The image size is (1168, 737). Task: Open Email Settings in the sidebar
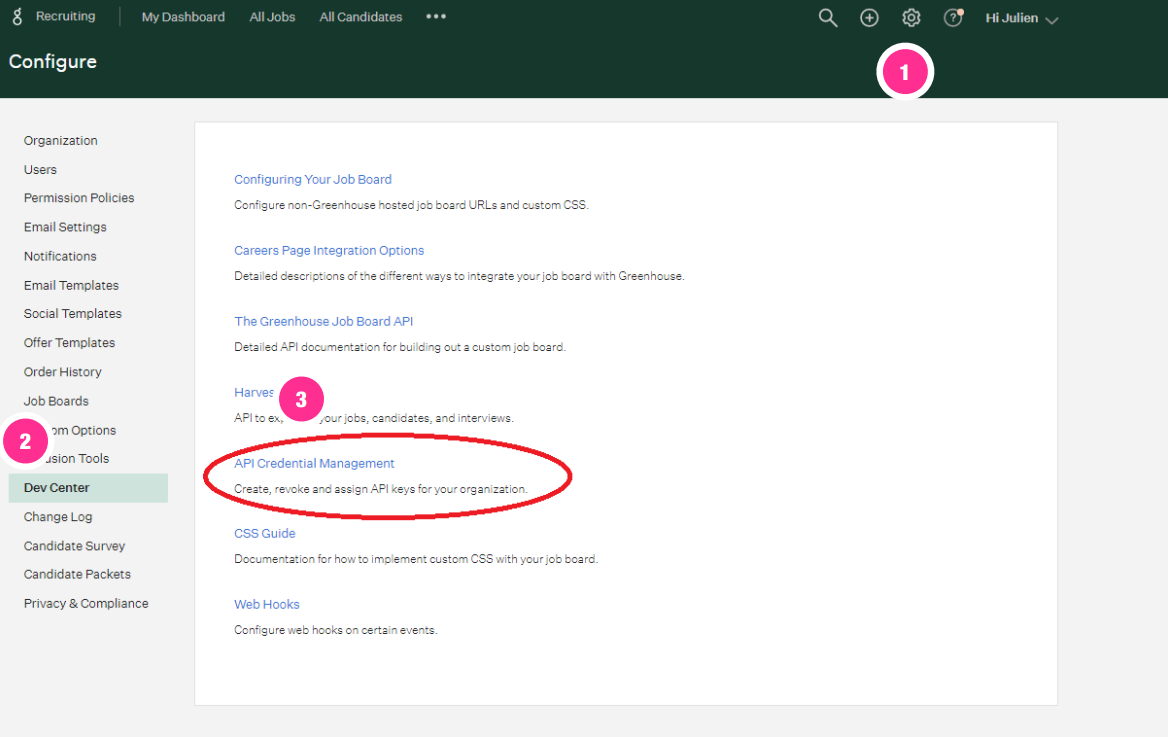pos(65,227)
